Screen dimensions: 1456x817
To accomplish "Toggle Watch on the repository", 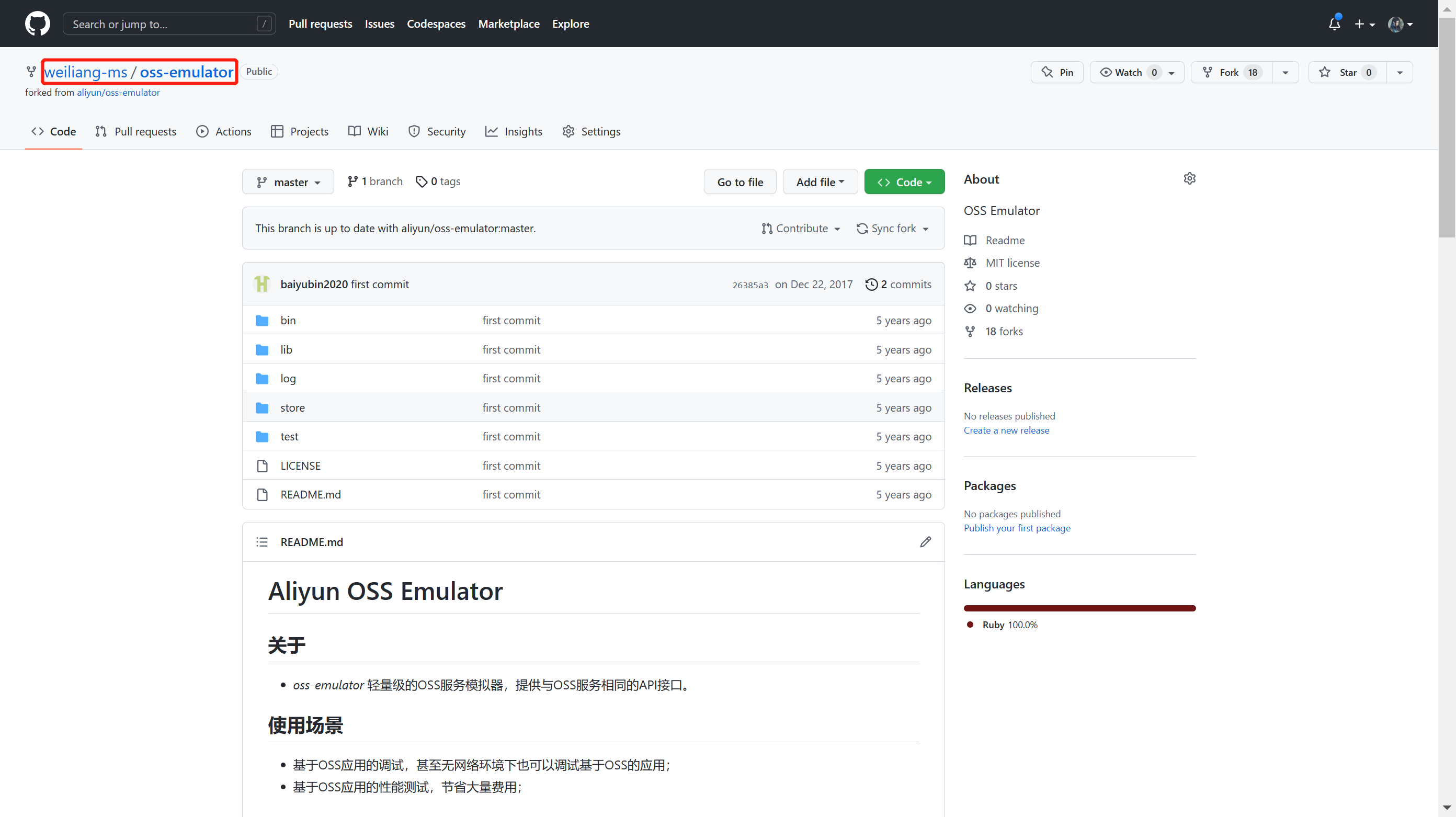I will tap(1128, 72).
